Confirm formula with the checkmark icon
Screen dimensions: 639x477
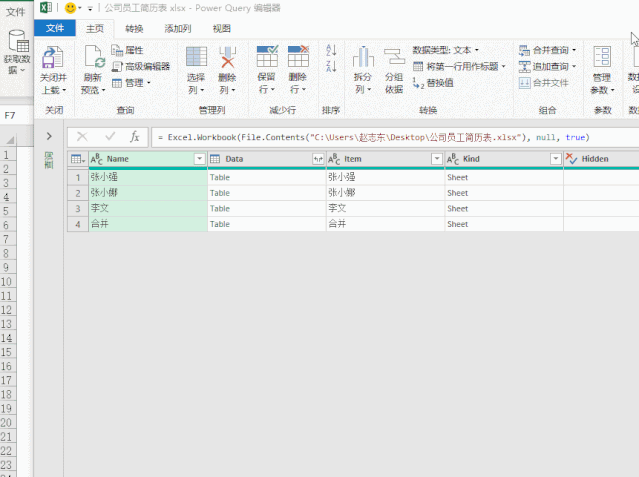pyautogui.click(x=110, y=137)
